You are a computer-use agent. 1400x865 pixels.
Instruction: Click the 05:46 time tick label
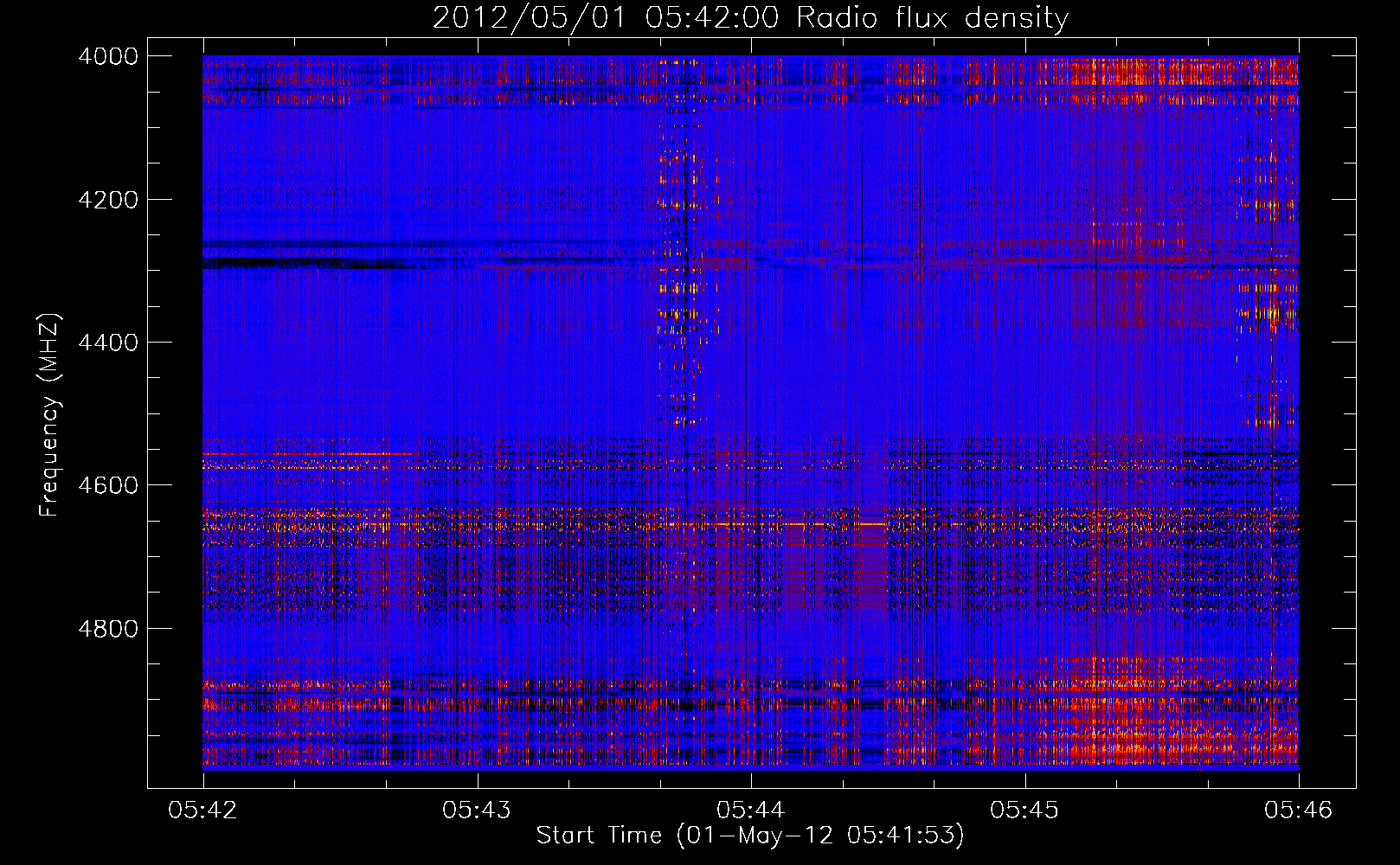[x=1299, y=811]
